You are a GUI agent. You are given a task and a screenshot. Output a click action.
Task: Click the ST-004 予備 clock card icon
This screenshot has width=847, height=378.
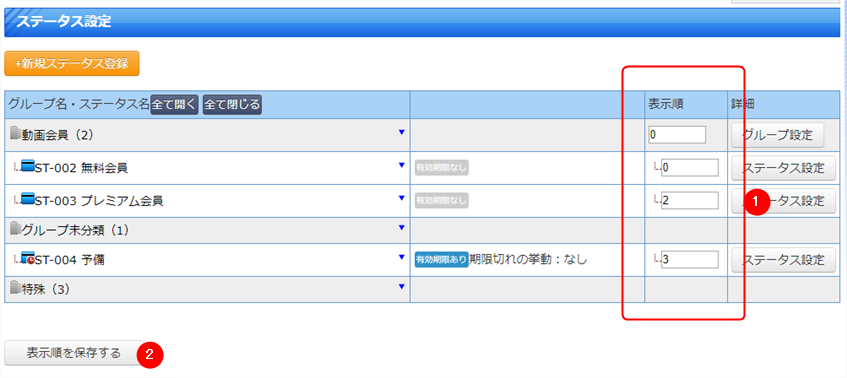(28, 259)
